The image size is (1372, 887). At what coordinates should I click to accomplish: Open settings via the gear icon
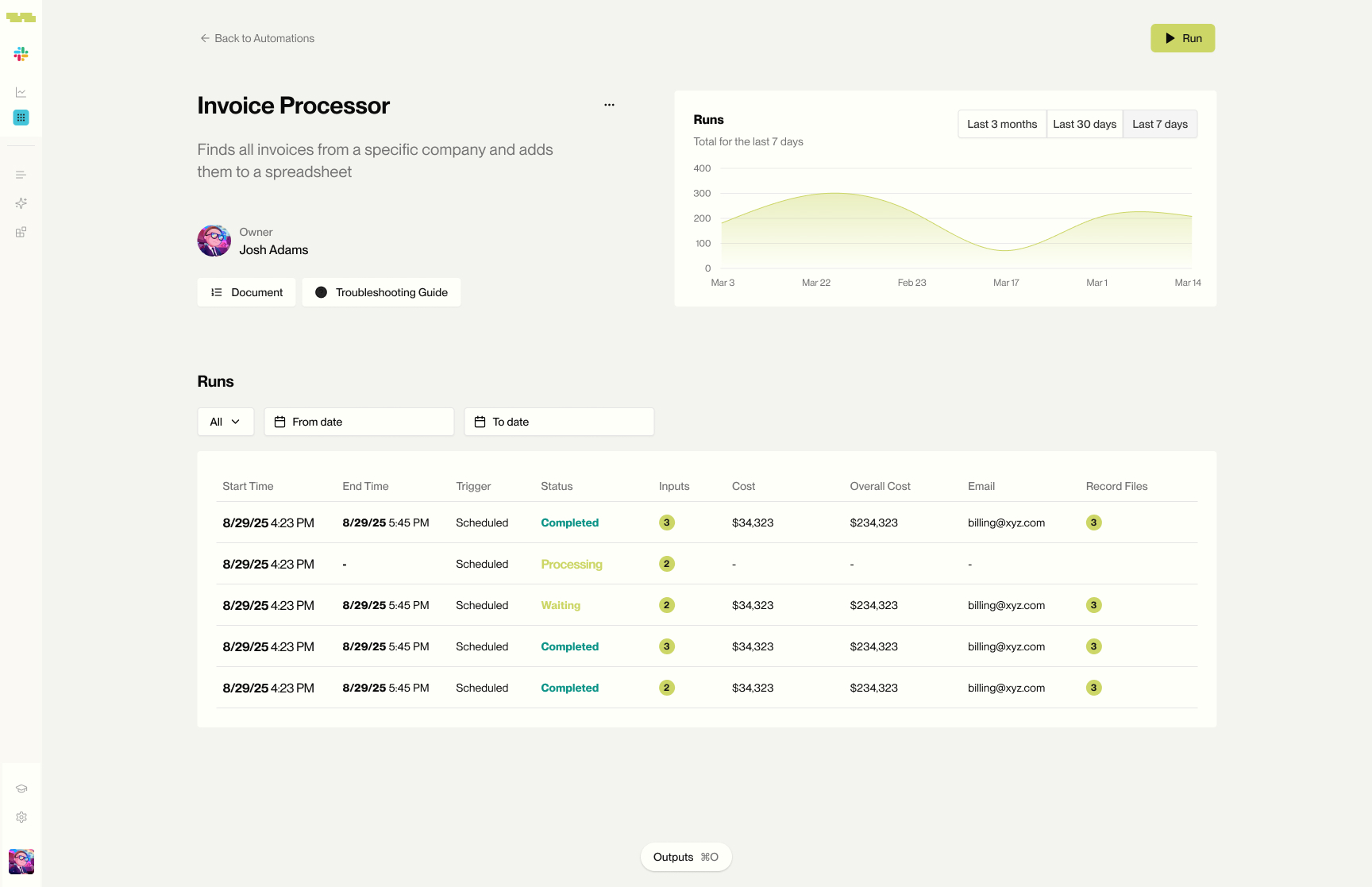tap(21, 817)
